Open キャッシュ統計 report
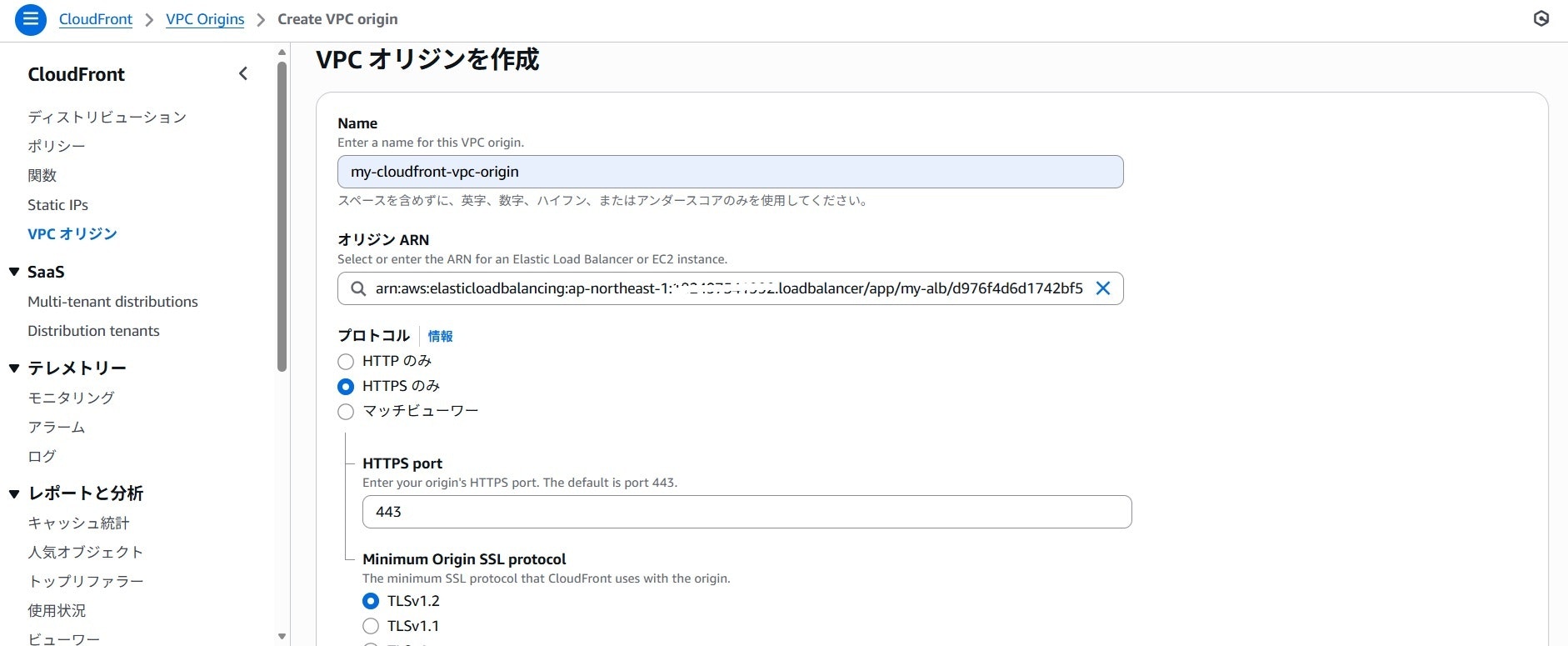Viewport: 1568px width, 646px height. (x=78, y=523)
